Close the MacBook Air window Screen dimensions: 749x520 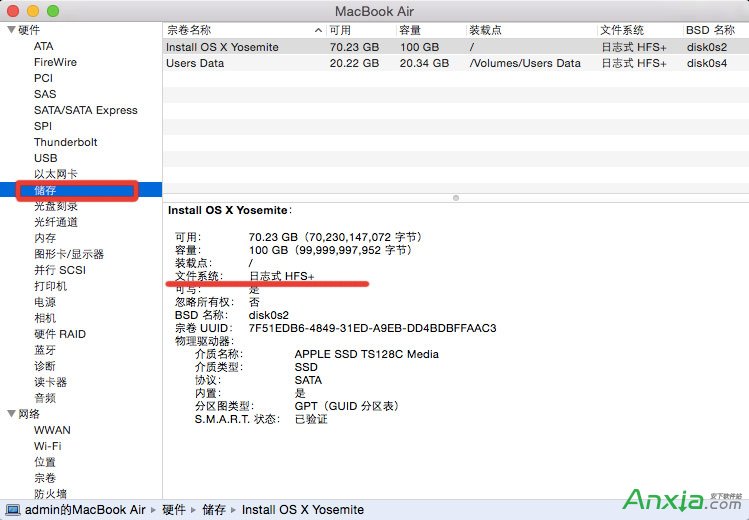pos(13,11)
